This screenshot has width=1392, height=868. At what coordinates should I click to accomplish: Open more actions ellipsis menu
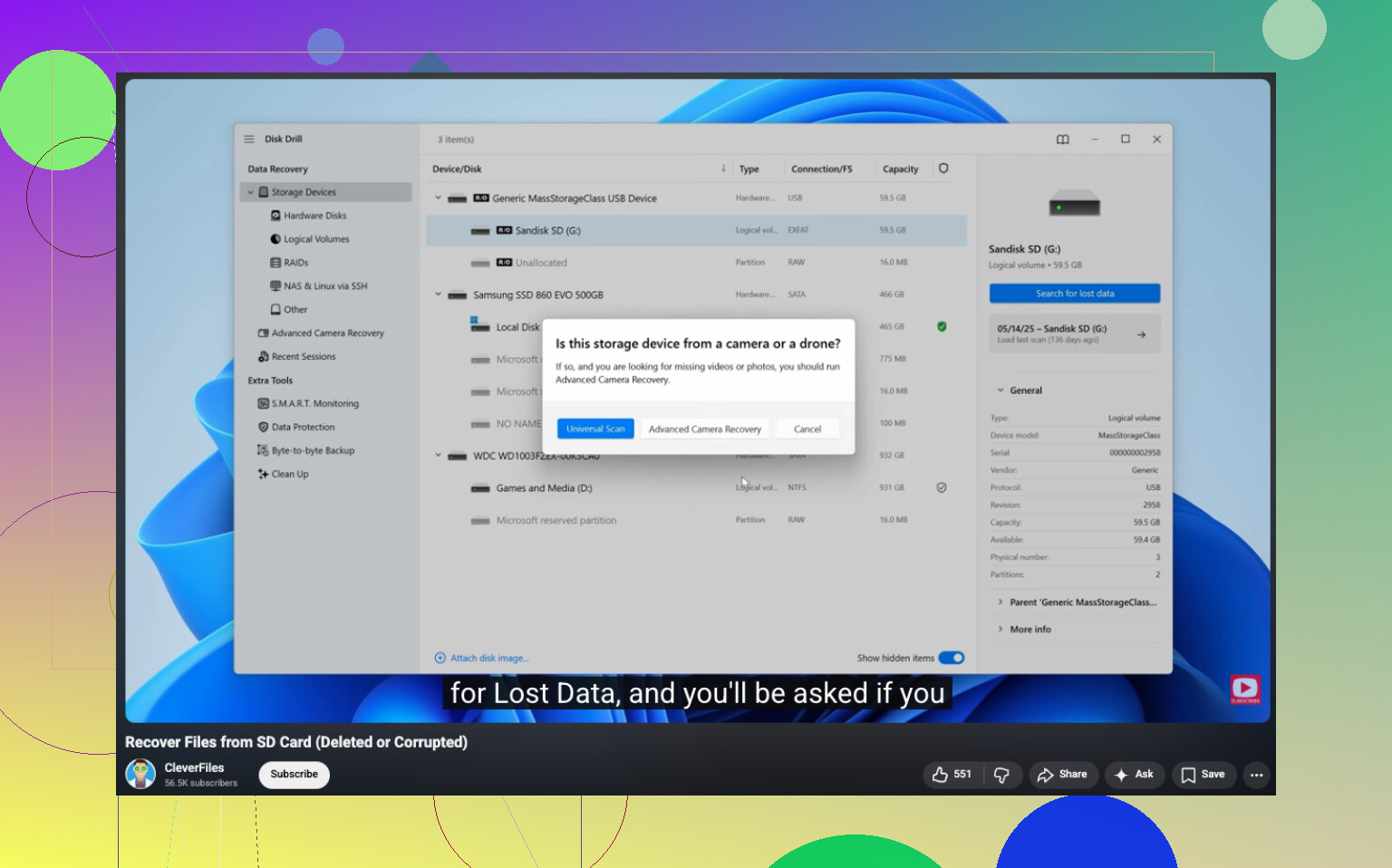point(1256,775)
